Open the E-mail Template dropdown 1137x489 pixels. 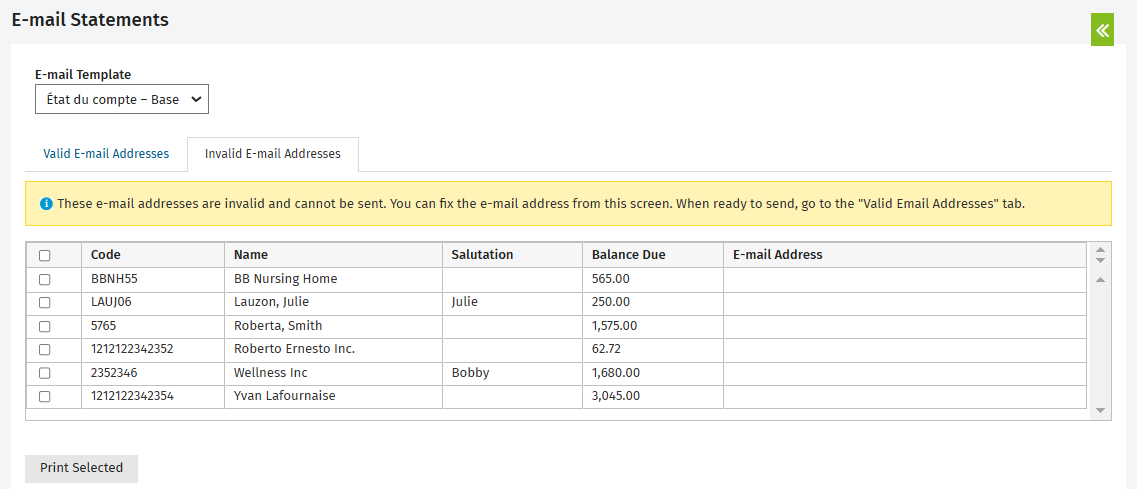click(x=122, y=100)
